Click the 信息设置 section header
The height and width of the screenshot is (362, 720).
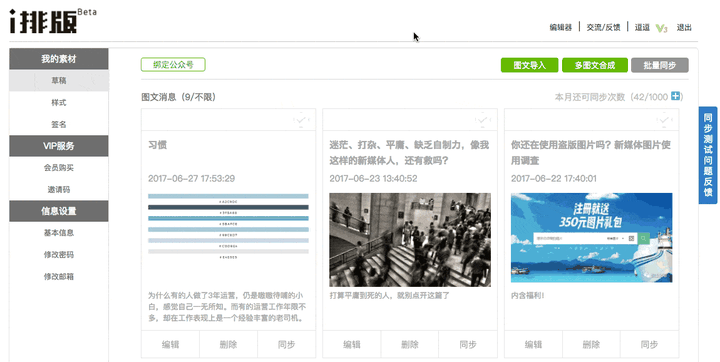59,211
